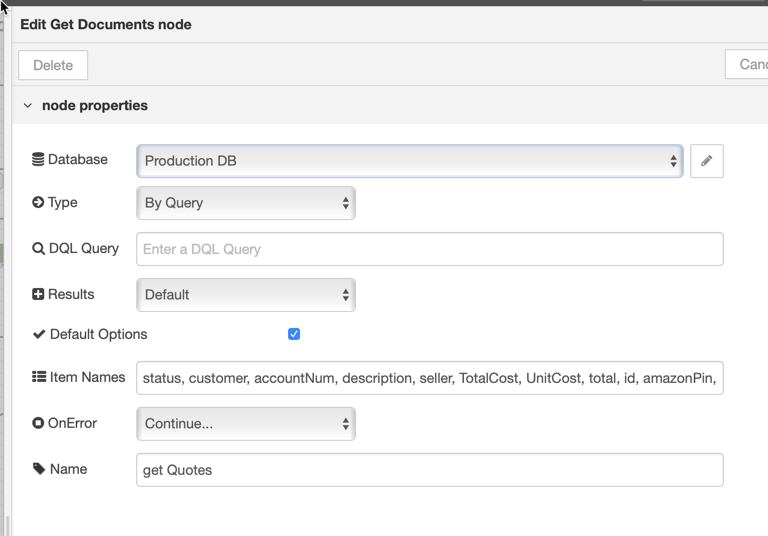Click the plus icon beside Results
Screen dimensions: 768x536
38,294
